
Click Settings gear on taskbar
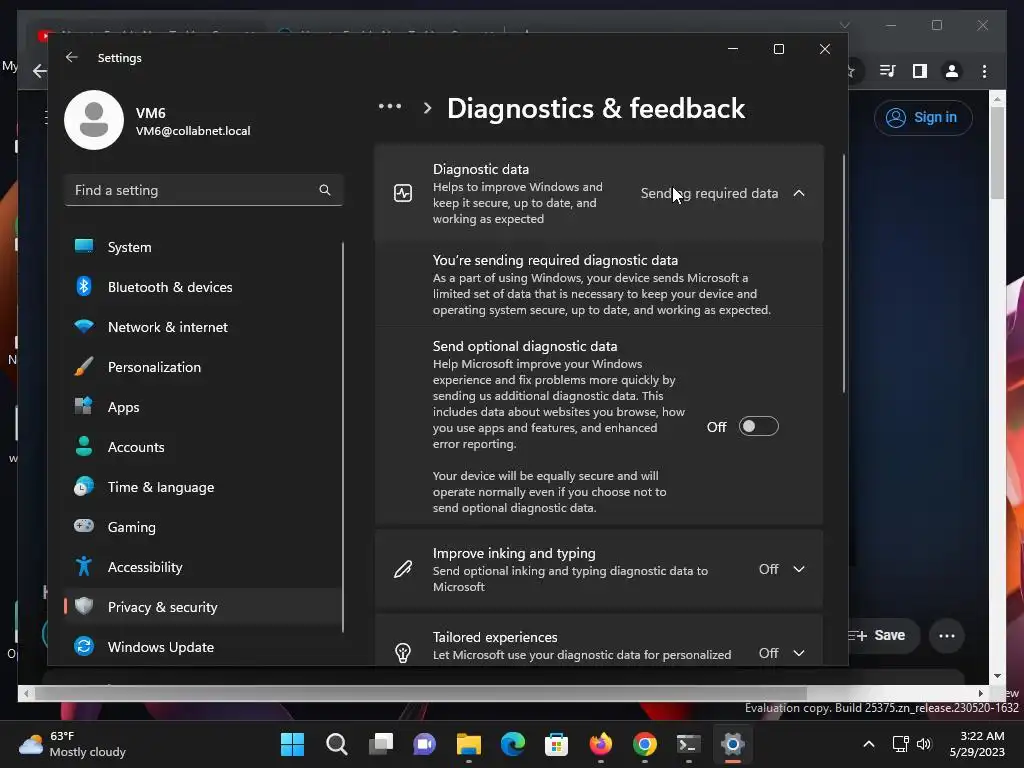coord(733,744)
